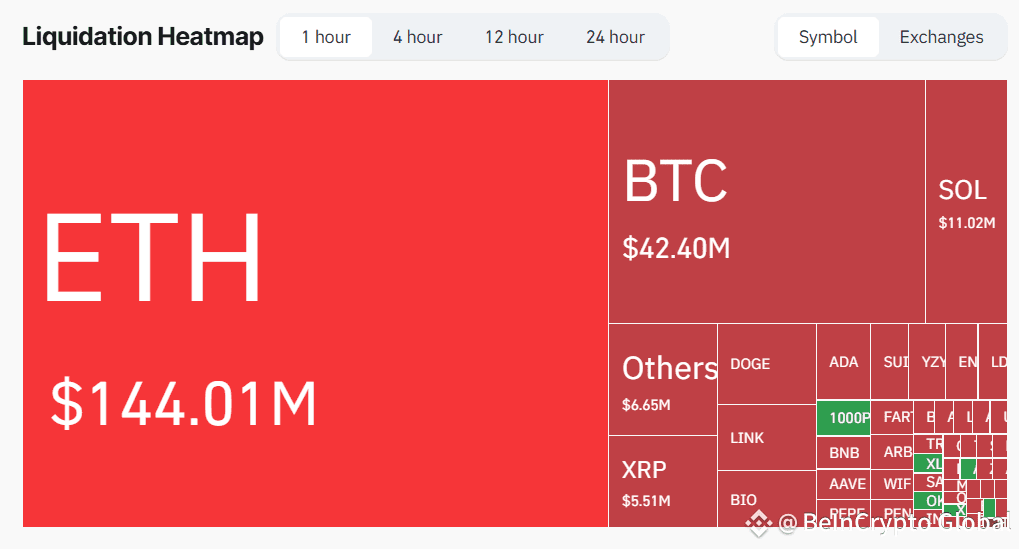Image resolution: width=1019 pixels, height=549 pixels.
Task: Select the Others $6.65M tile
Action: [663, 379]
